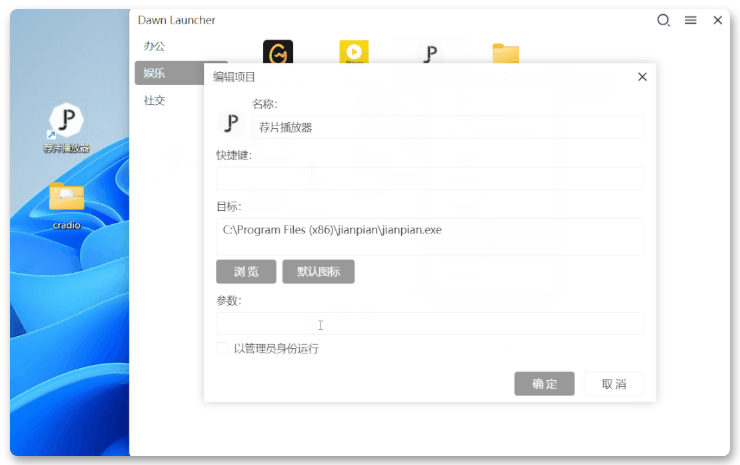Open the hamburger menu in Dawn Launcher
740x465 pixels.
(x=690, y=20)
